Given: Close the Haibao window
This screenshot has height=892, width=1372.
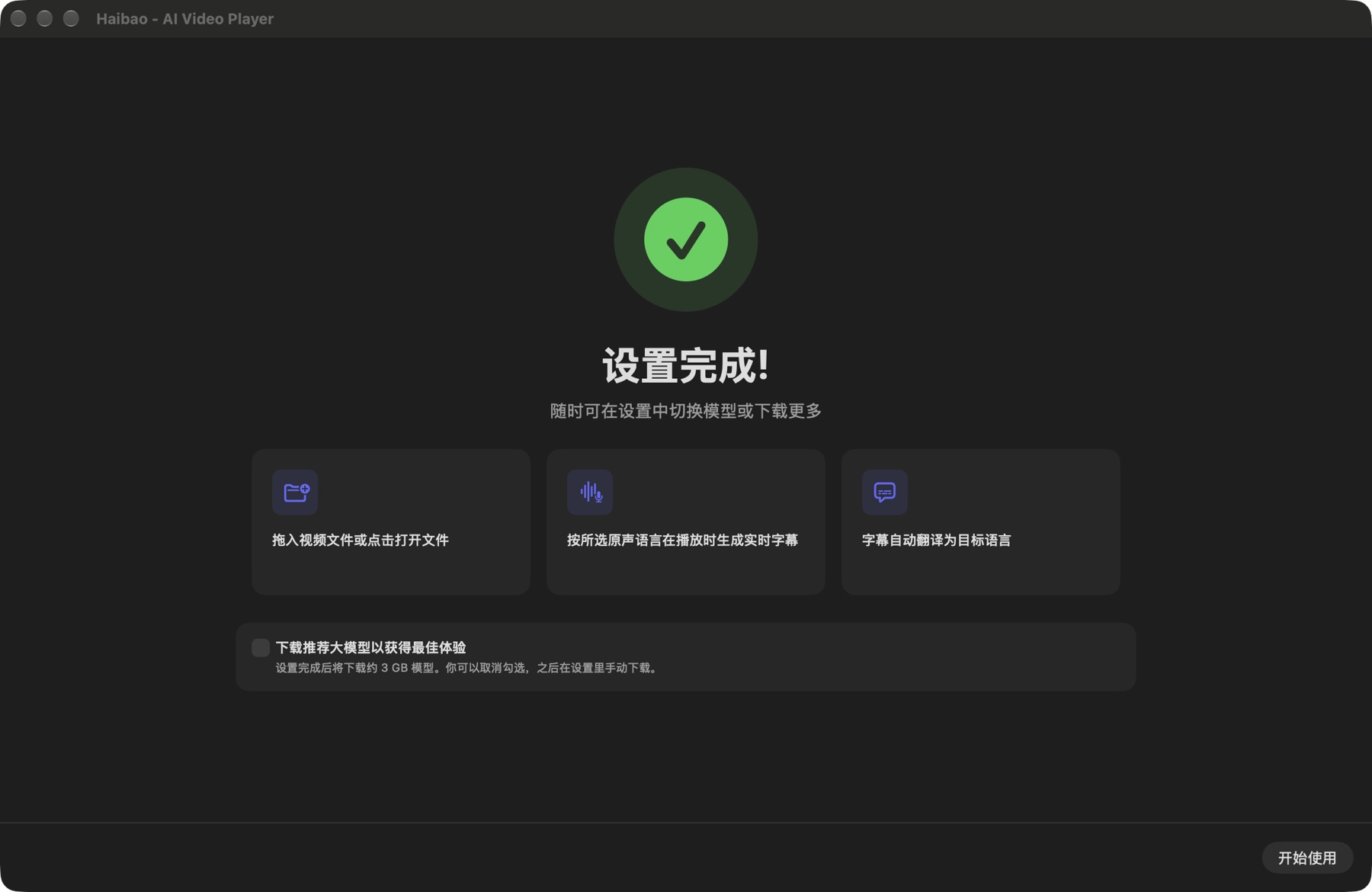Looking at the screenshot, I should tap(19, 18).
